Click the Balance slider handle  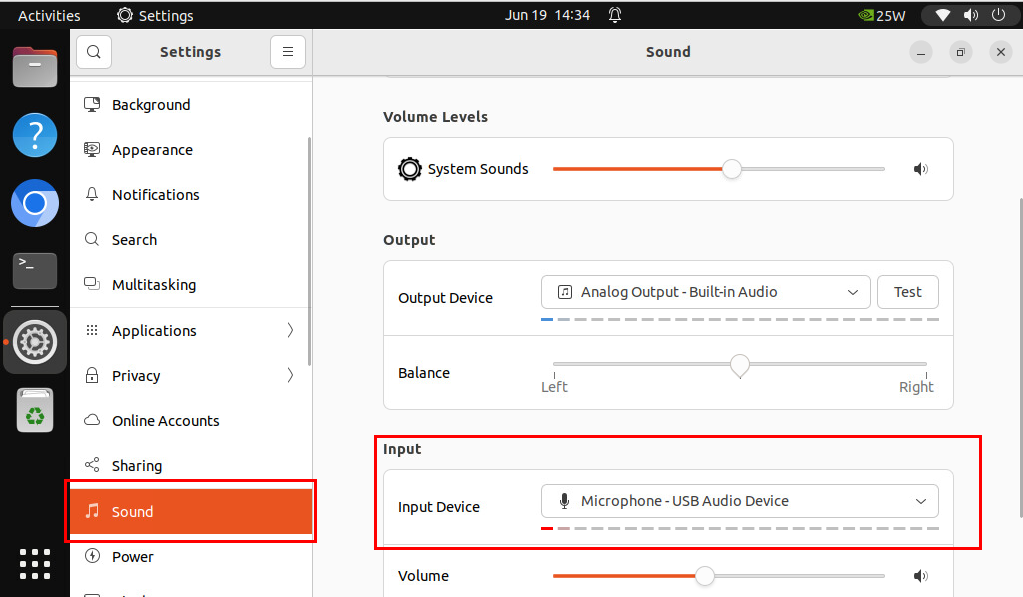coord(740,365)
